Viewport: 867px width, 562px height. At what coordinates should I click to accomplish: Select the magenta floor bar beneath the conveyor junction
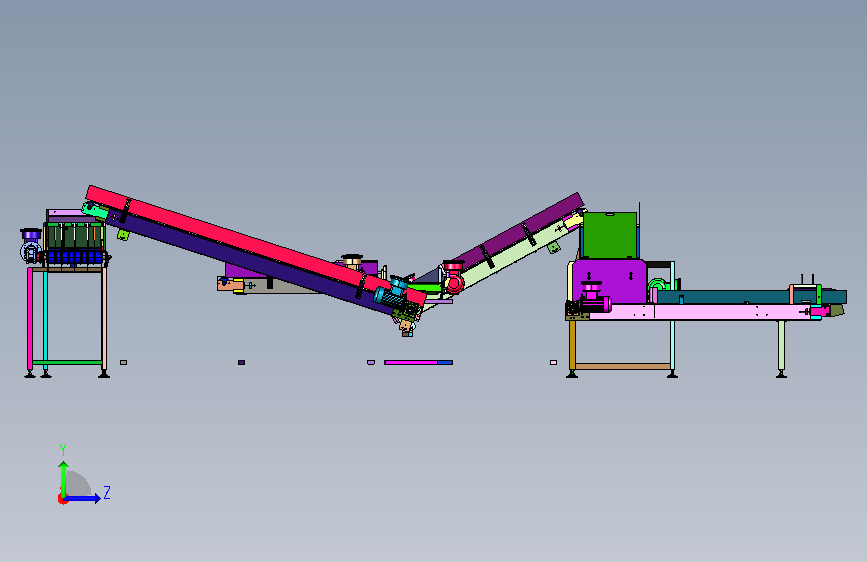411,362
